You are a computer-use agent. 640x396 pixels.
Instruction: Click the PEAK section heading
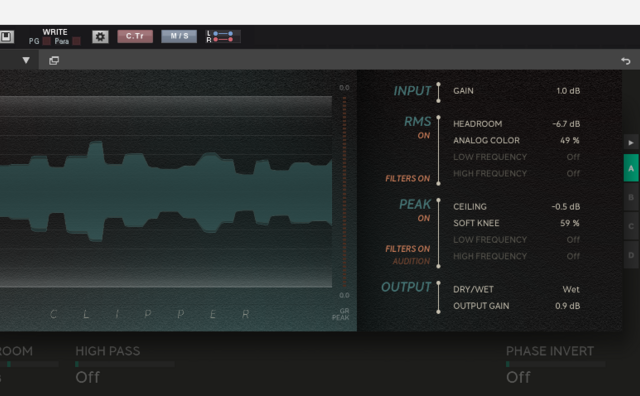click(x=415, y=204)
